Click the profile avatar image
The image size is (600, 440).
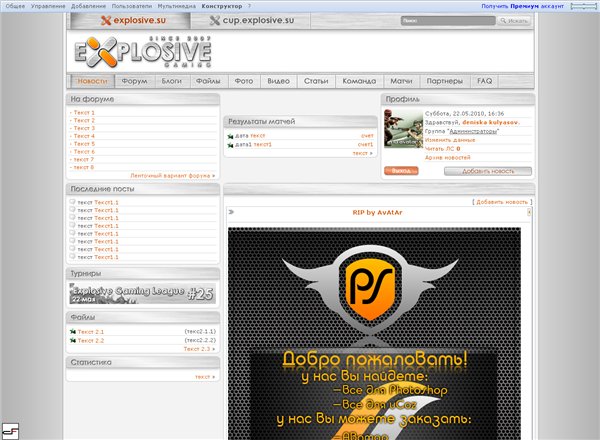click(x=403, y=129)
